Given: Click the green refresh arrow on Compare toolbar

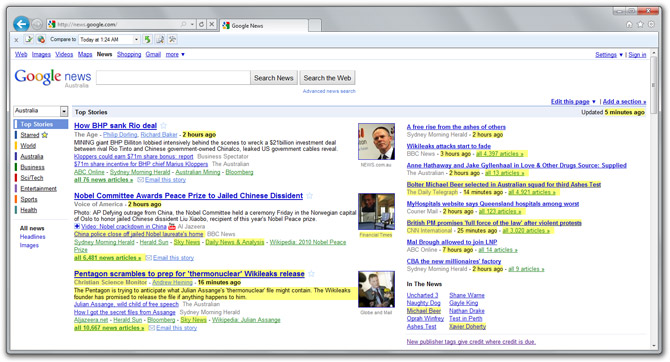Looking at the screenshot, I should pos(147,39).
